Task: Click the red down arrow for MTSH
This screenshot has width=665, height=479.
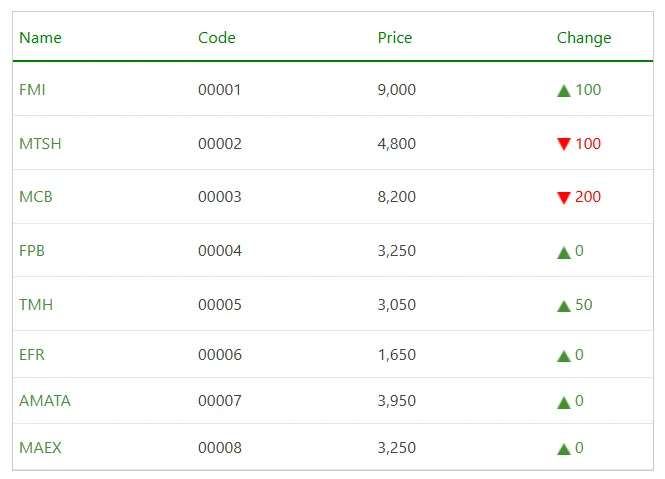Action: point(564,144)
